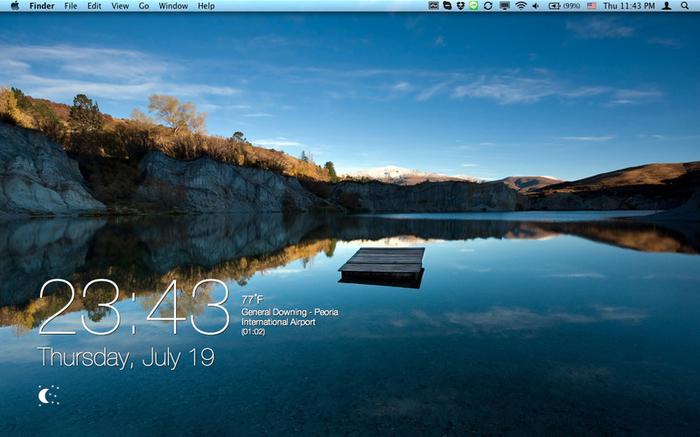Open the AirPlay display mirroring icon
The image size is (700, 437).
coord(504,6)
